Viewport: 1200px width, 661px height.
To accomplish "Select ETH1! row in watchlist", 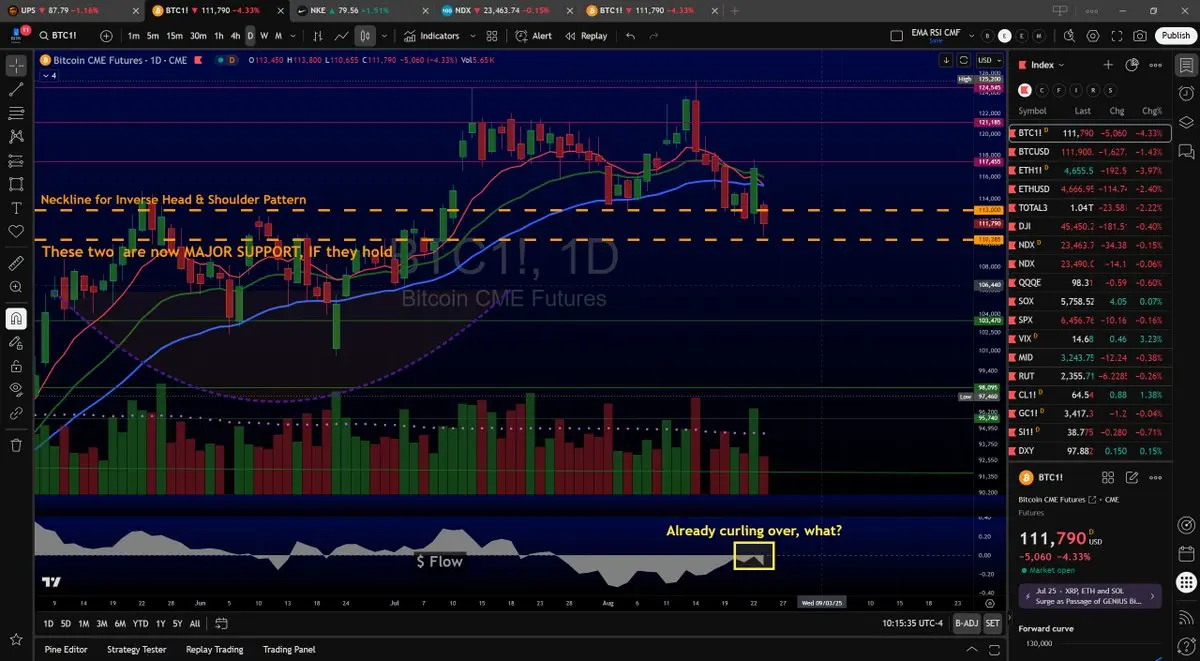I will coord(1089,170).
